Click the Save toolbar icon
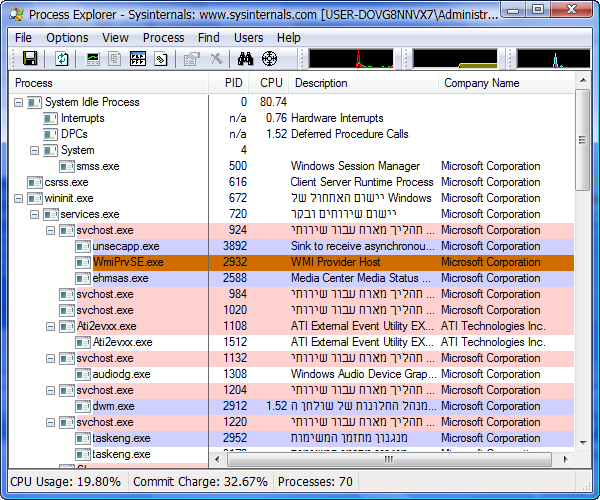 30,59
